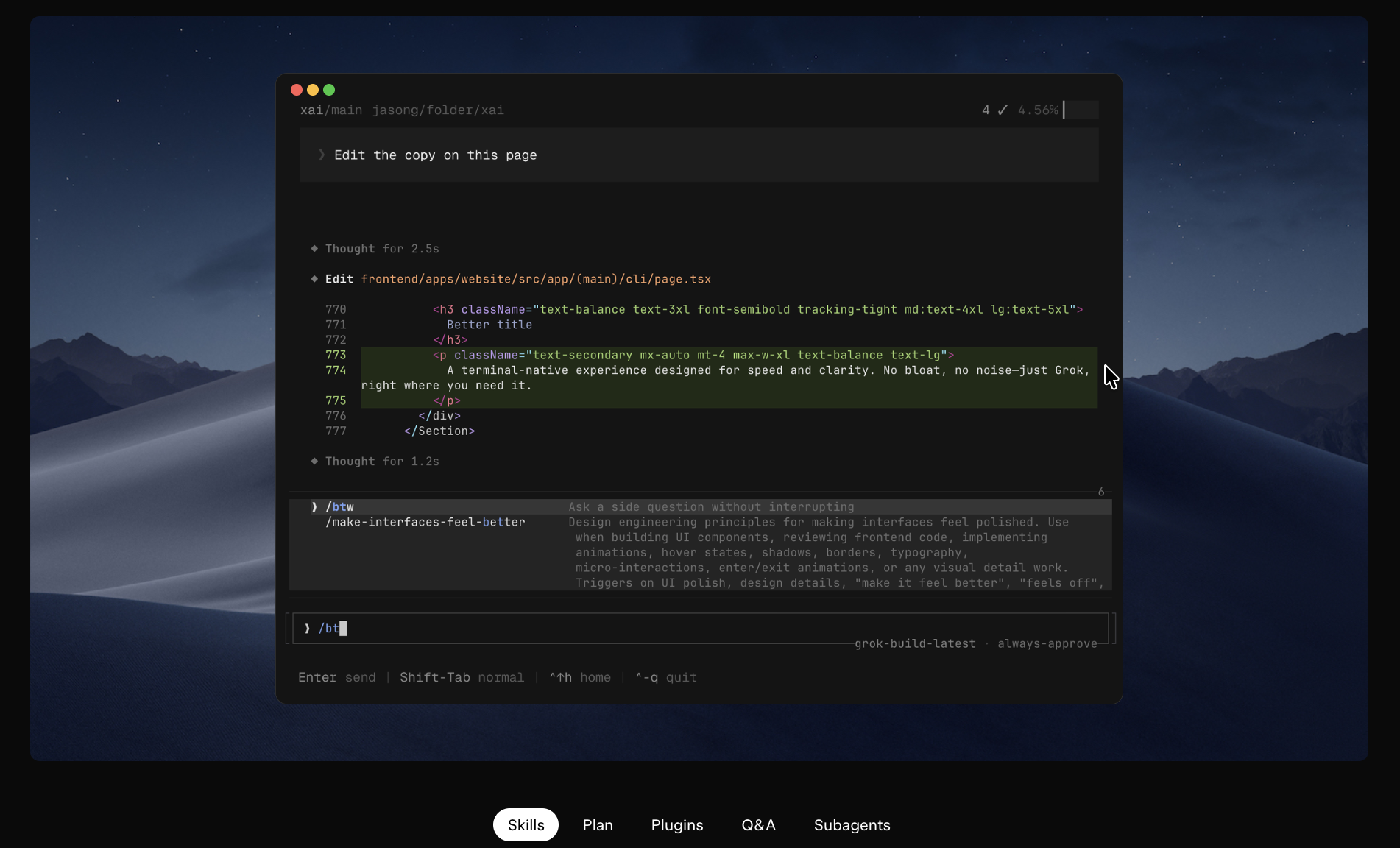The height and width of the screenshot is (848, 1400).
Task: Click the grok-build-latest model label
Action: click(x=915, y=643)
